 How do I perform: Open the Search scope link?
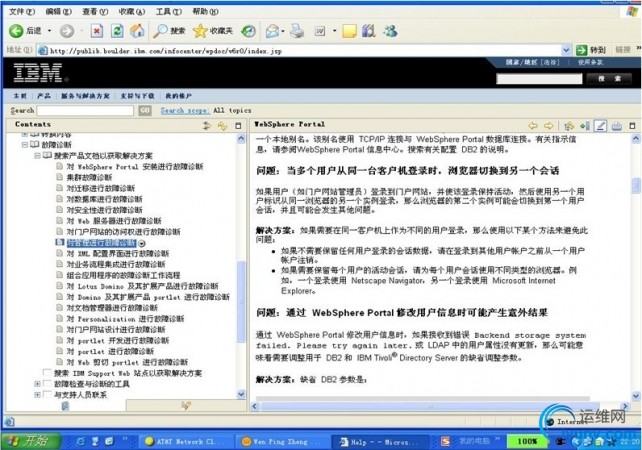click(x=185, y=110)
